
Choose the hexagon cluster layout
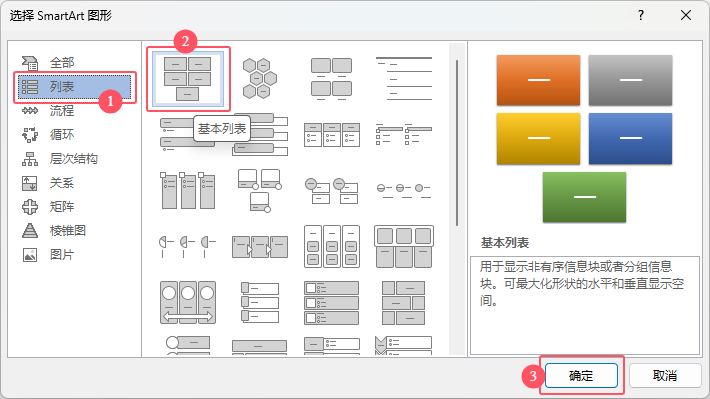(259, 78)
